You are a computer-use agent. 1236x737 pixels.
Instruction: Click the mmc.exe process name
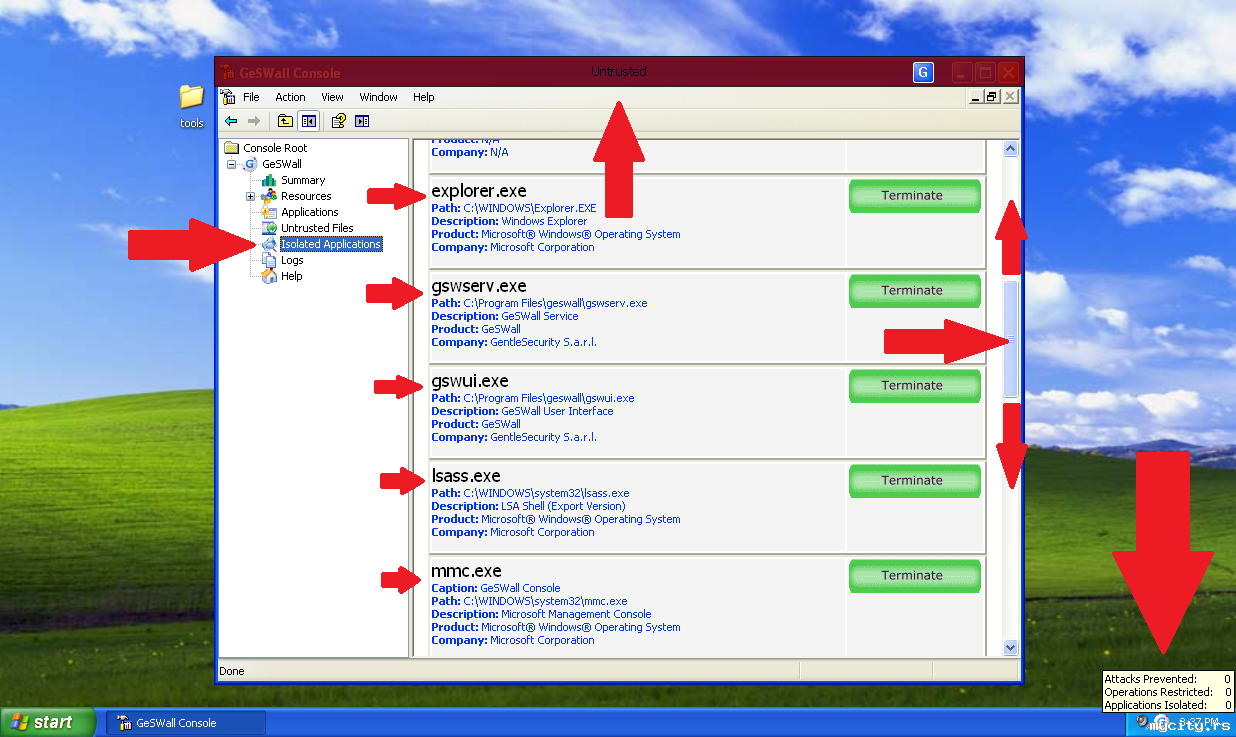coord(466,571)
